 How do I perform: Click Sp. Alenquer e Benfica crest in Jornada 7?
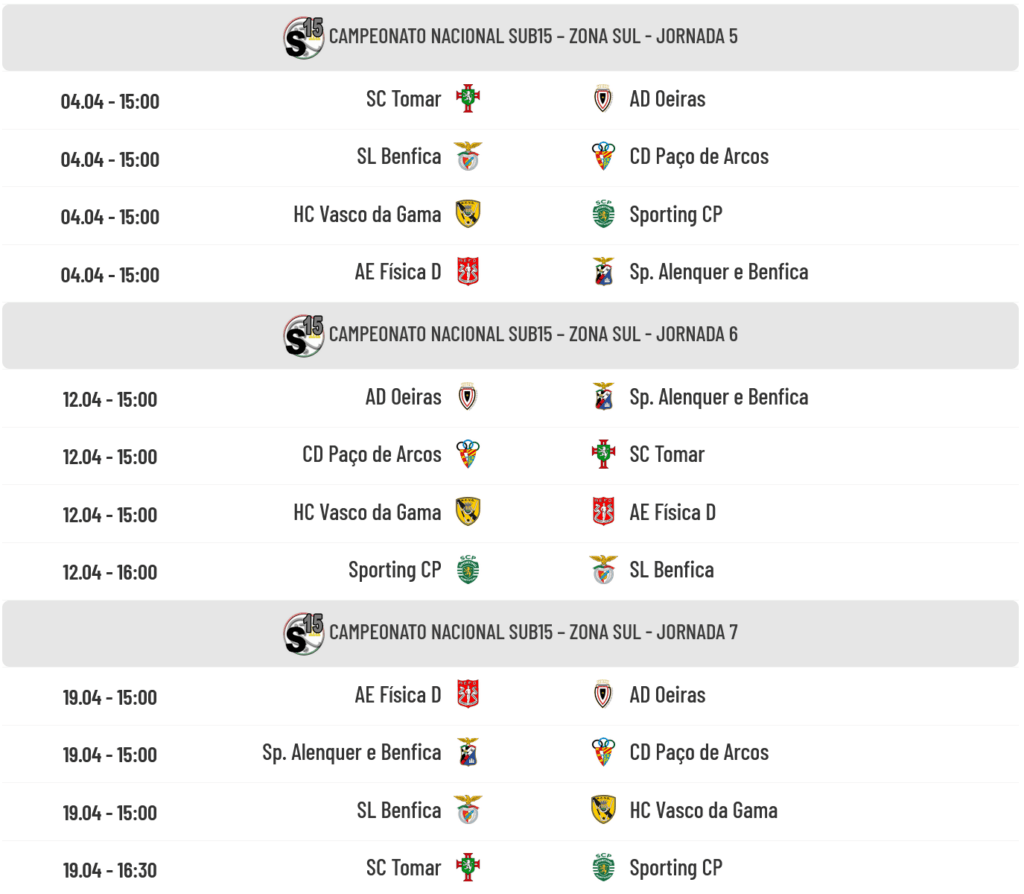[467, 752]
